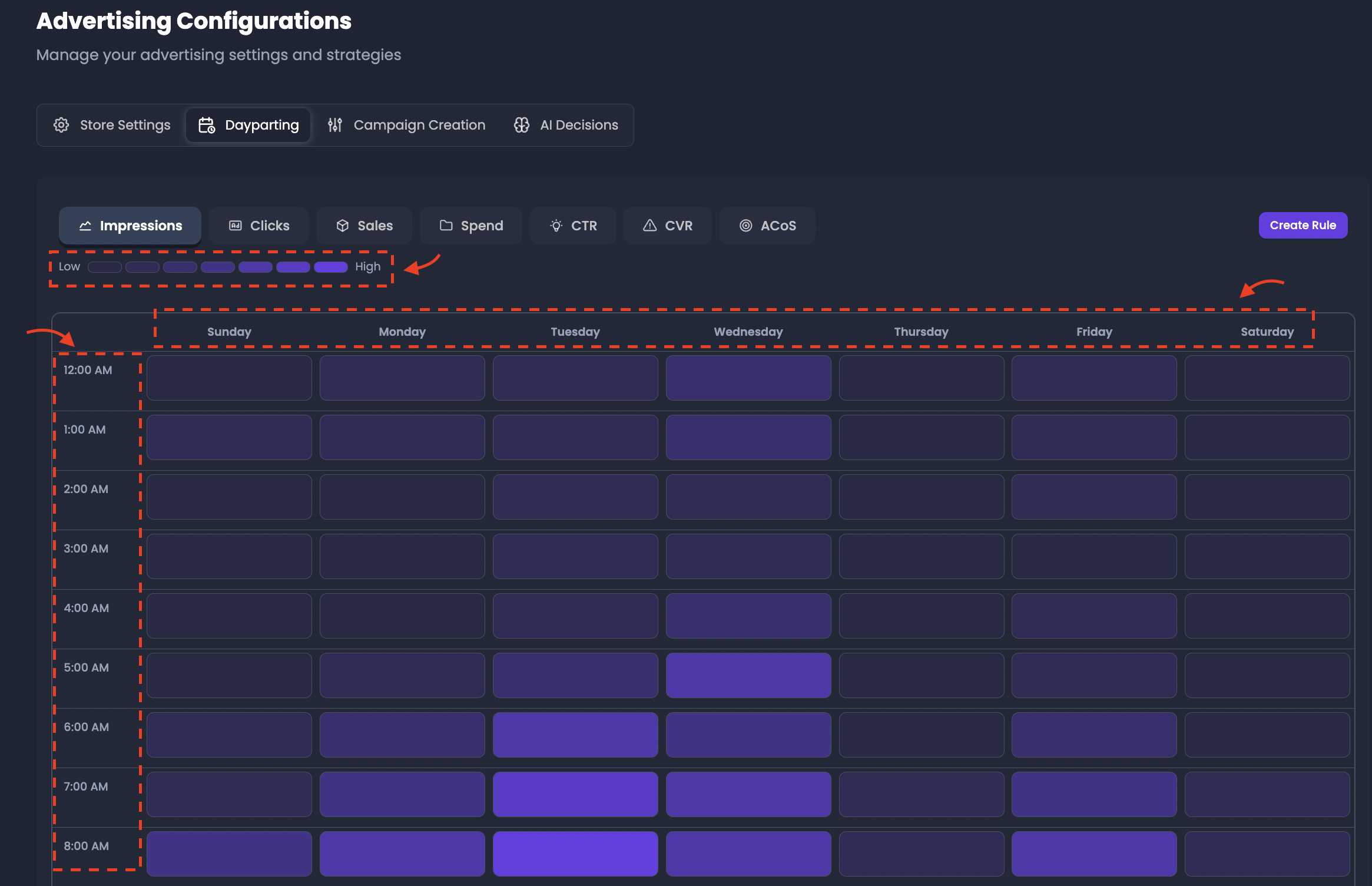Switch to the Campaign Creation tab

pyautogui.click(x=406, y=125)
